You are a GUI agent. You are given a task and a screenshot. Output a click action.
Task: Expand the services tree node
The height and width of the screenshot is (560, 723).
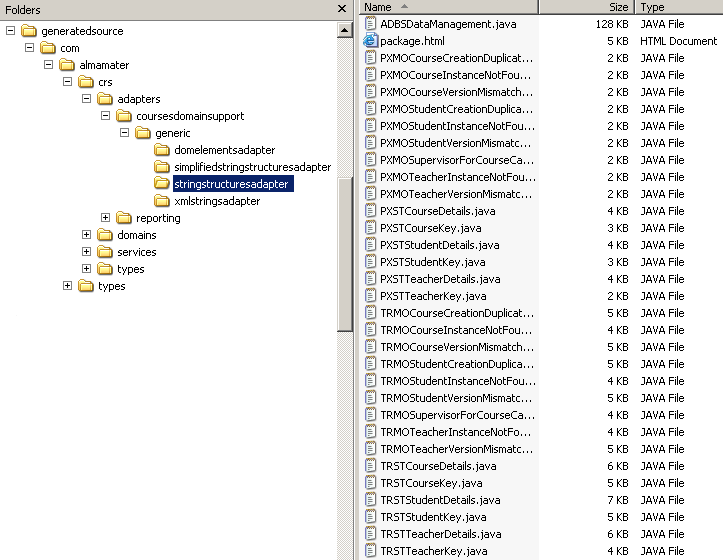[86, 251]
